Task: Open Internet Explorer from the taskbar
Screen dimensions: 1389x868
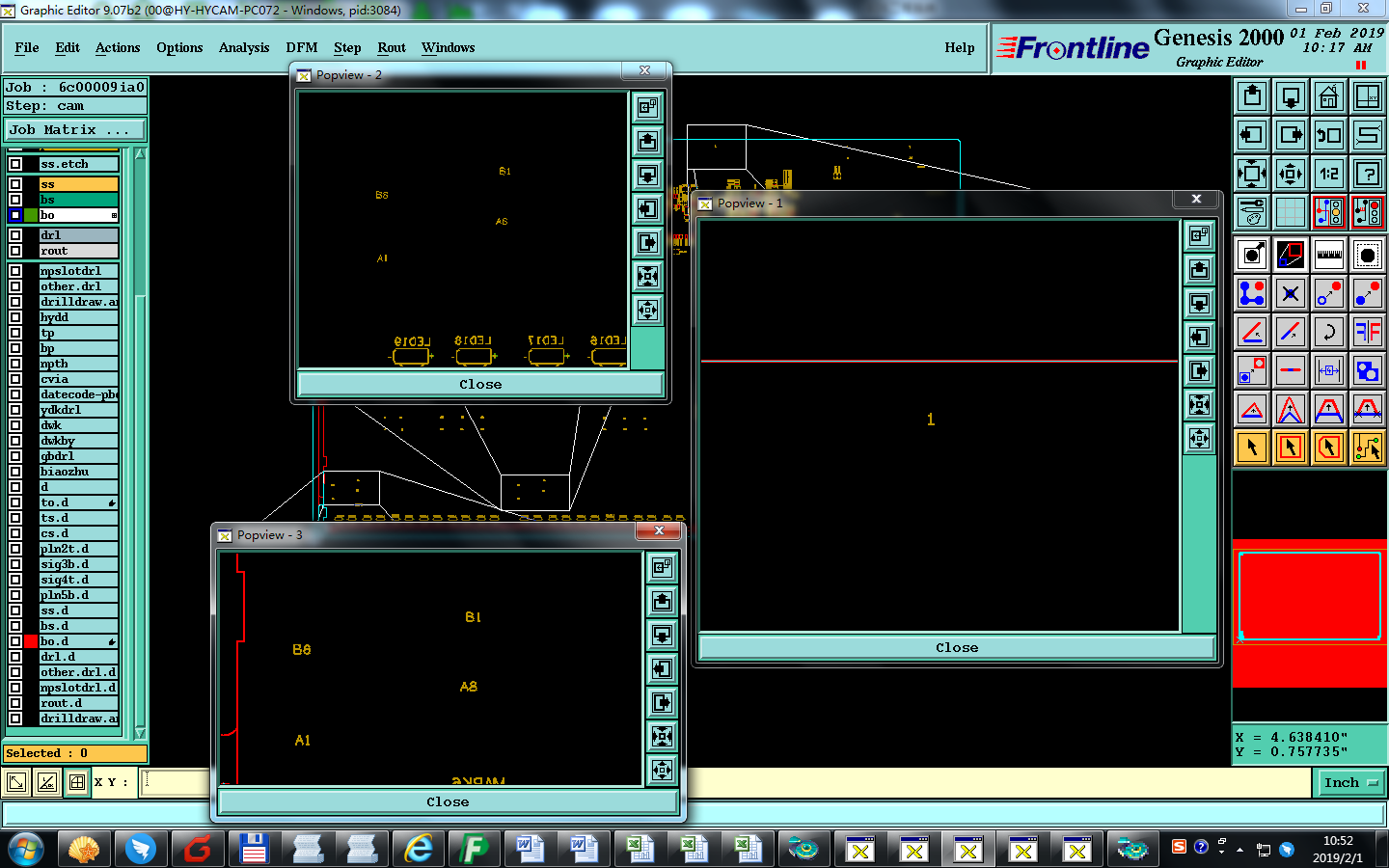Action: point(419,849)
